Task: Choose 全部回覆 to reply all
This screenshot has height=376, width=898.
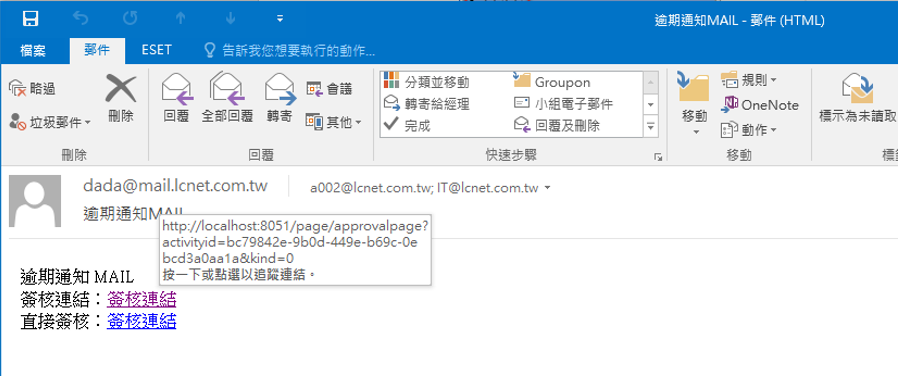Action: tap(227, 98)
